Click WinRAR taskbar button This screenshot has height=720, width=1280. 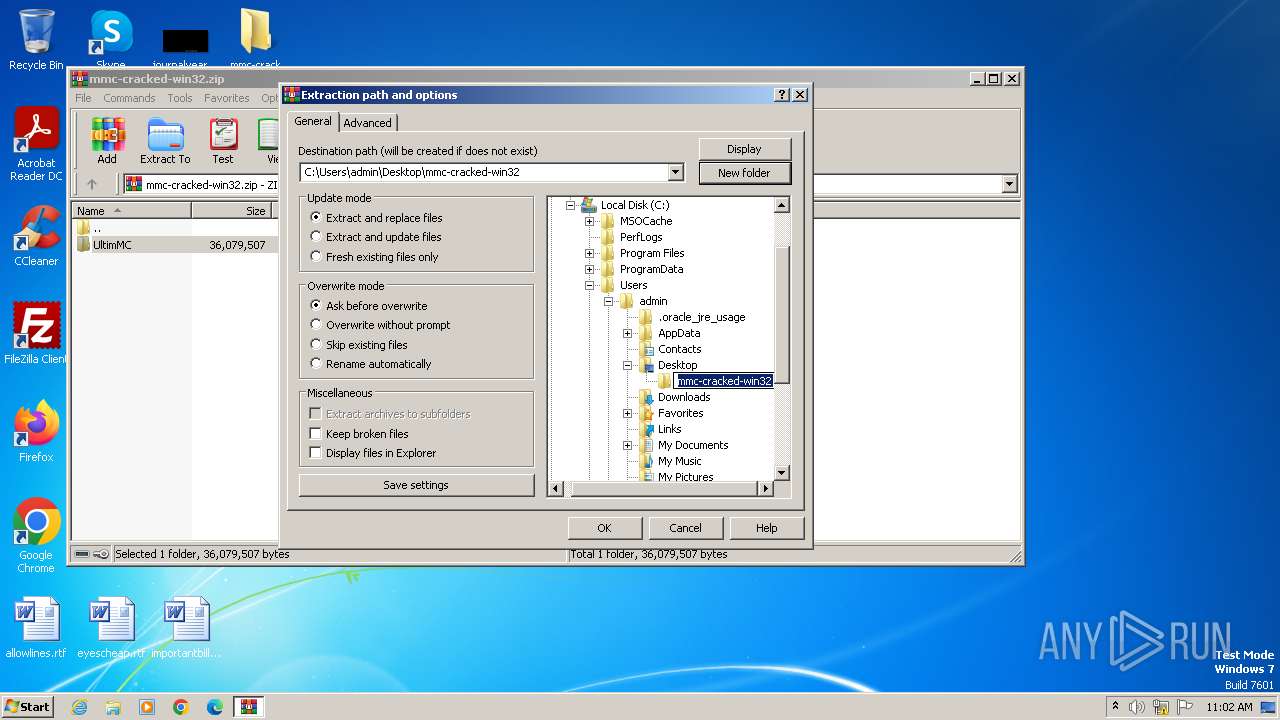pos(249,707)
